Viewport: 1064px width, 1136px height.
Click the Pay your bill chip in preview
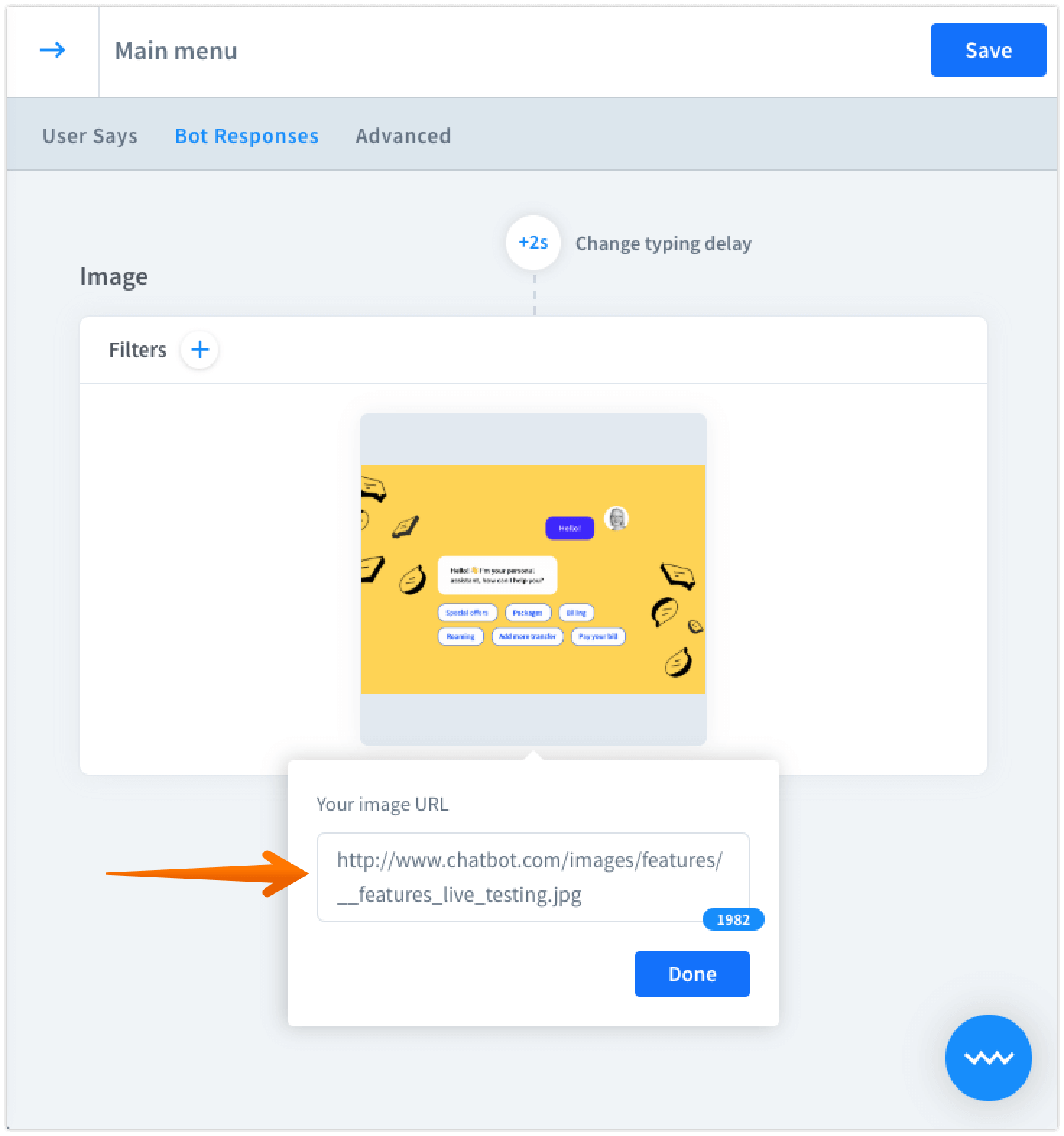coord(598,637)
